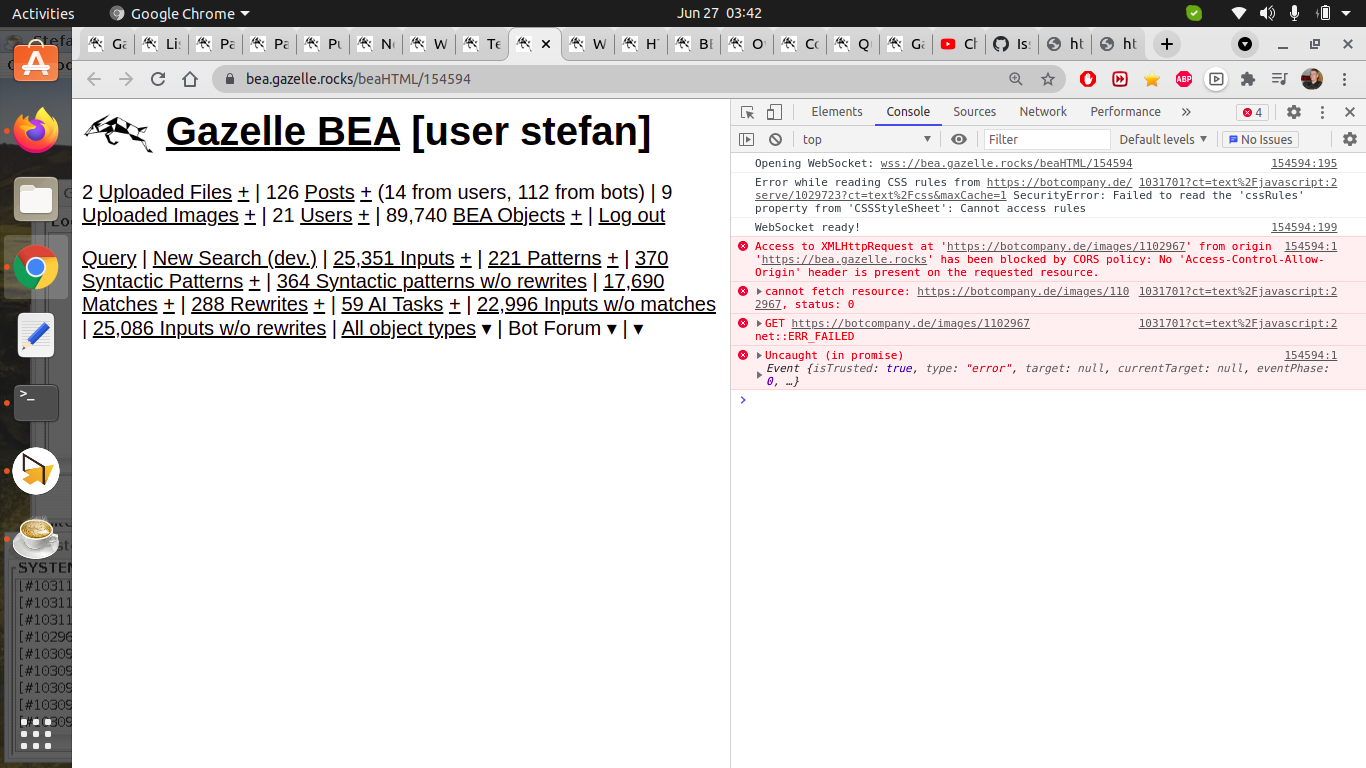Viewport: 1366px width, 768px height.
Task: Open source link 154594:195
Action: pyautogui.click(x=1303, y=163)
